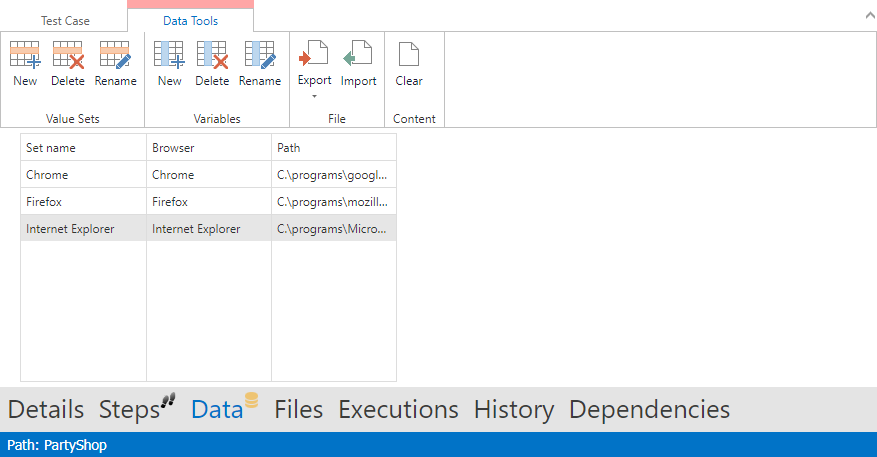Click New icon in Variables group
This screenshot has width=877, height=457.
[169, 55]
